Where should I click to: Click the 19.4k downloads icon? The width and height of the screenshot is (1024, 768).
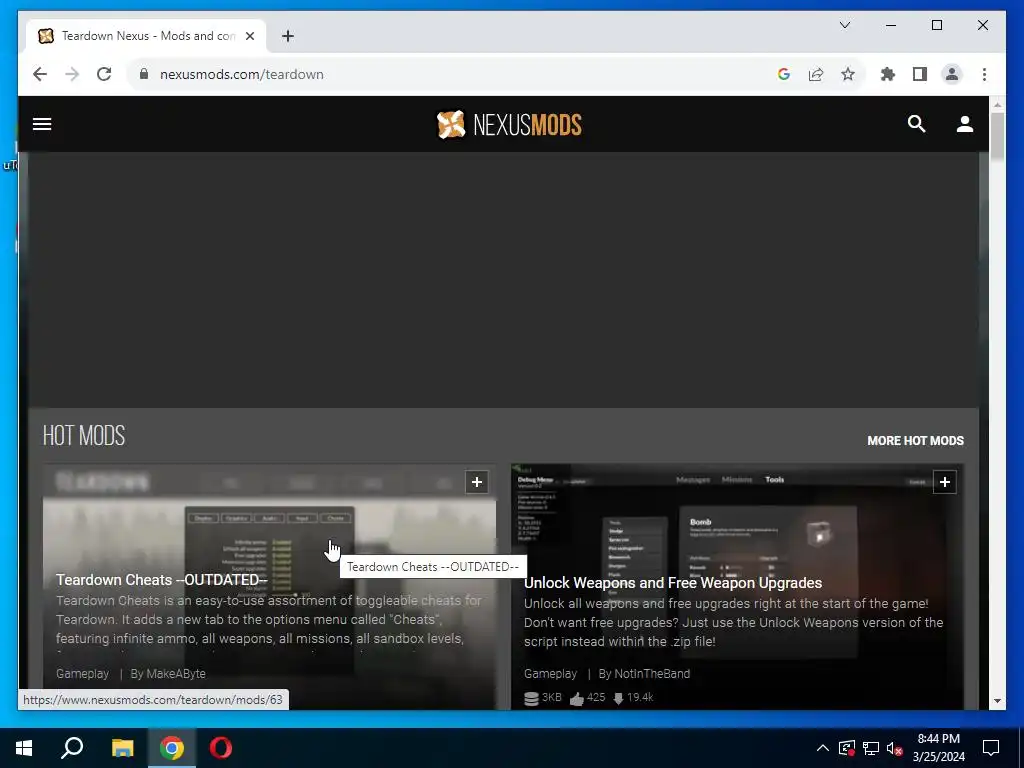618,699
